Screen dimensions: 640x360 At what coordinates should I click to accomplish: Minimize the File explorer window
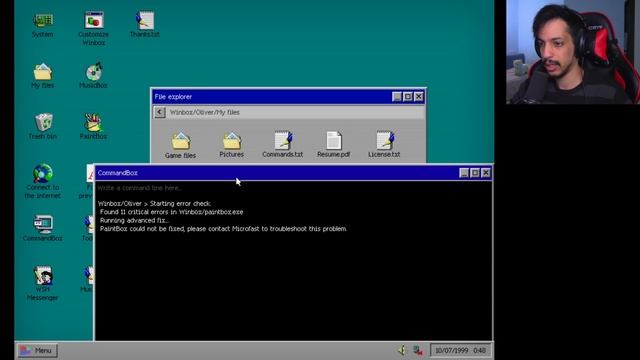click(x=397, y=97)
